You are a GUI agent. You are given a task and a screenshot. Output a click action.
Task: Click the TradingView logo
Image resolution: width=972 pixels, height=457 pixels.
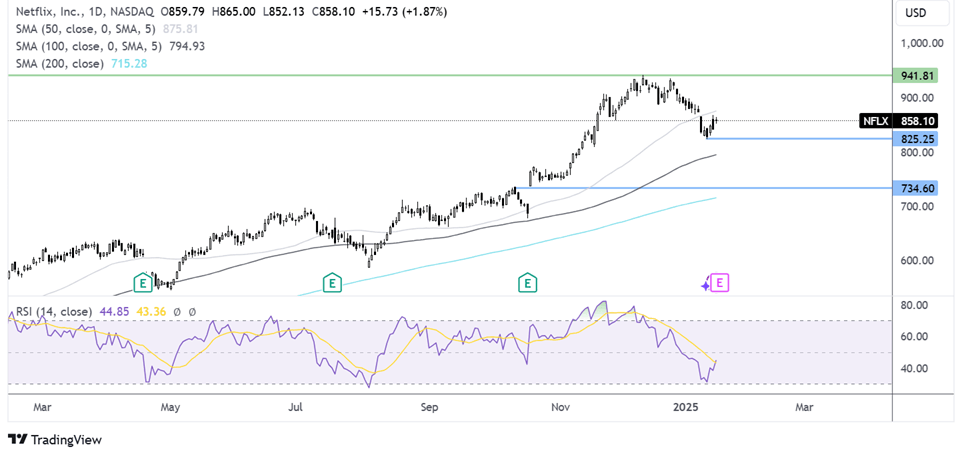55,440
